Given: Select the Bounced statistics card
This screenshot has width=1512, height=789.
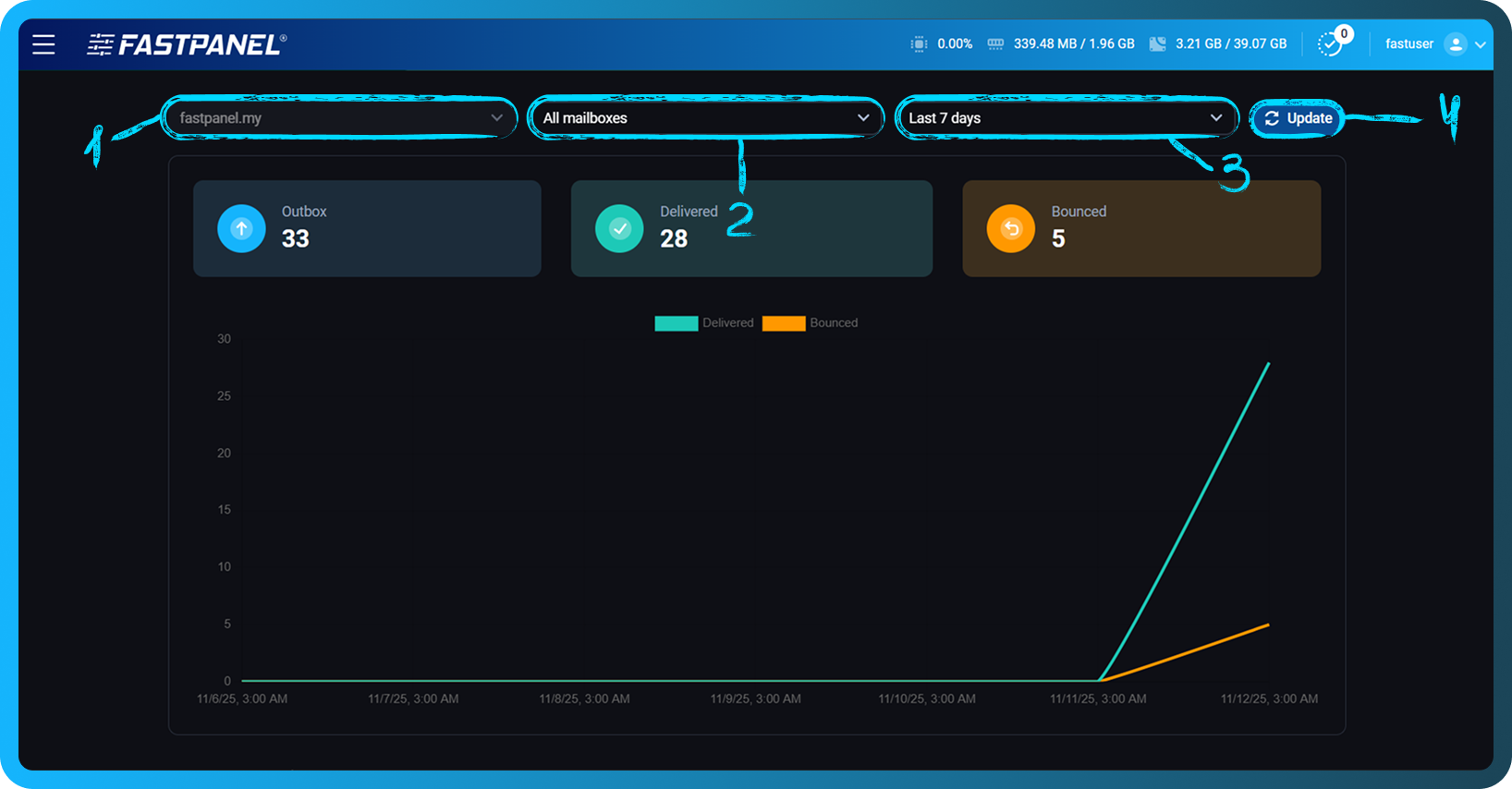Looking at the screenshot, I should (x=1141, y=228).
